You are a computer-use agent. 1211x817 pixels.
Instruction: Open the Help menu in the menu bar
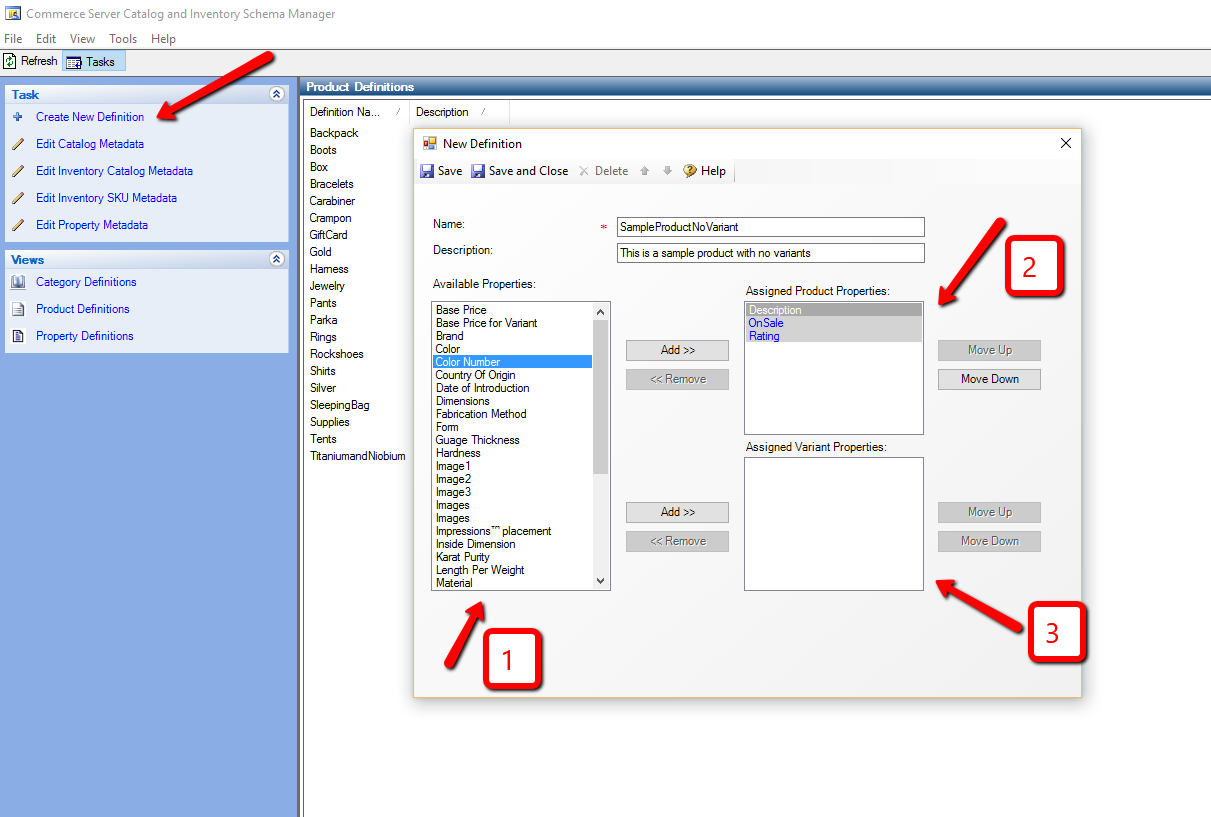[163, 39]
